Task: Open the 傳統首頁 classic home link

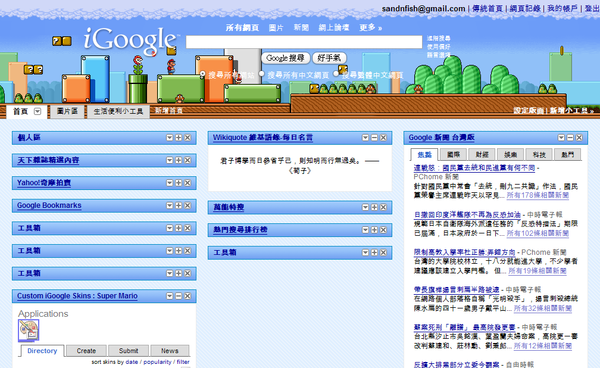Action: tap(487, 8)
